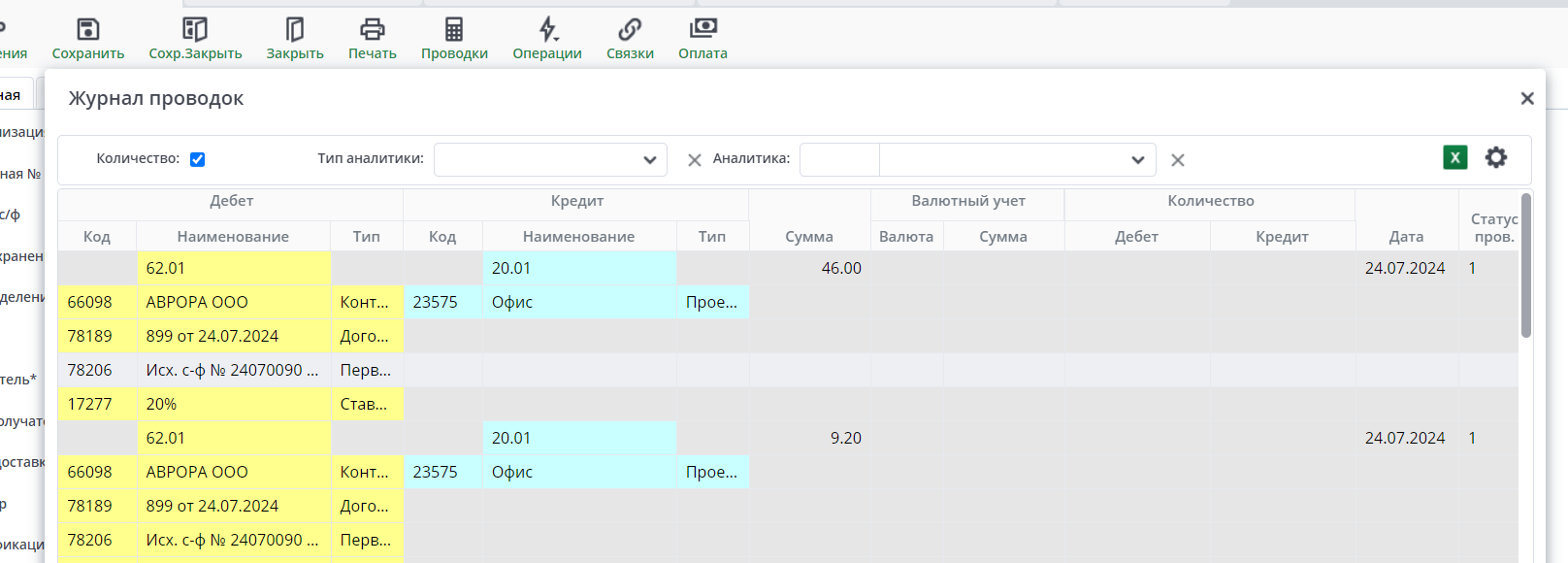Expand the Аналитика dropdown

tap(1137, 160)
